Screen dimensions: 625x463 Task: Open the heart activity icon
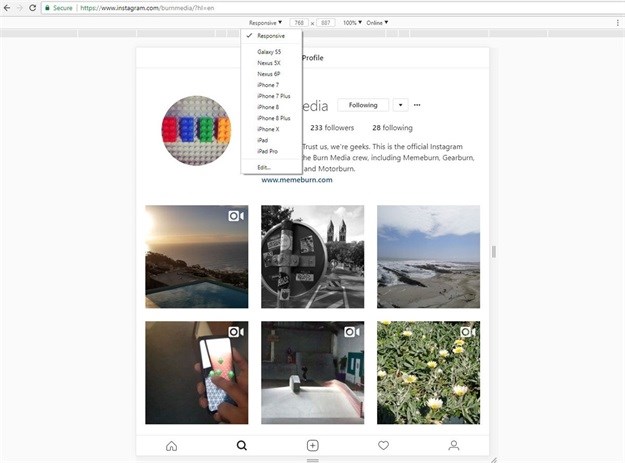[x=383, y=445]
